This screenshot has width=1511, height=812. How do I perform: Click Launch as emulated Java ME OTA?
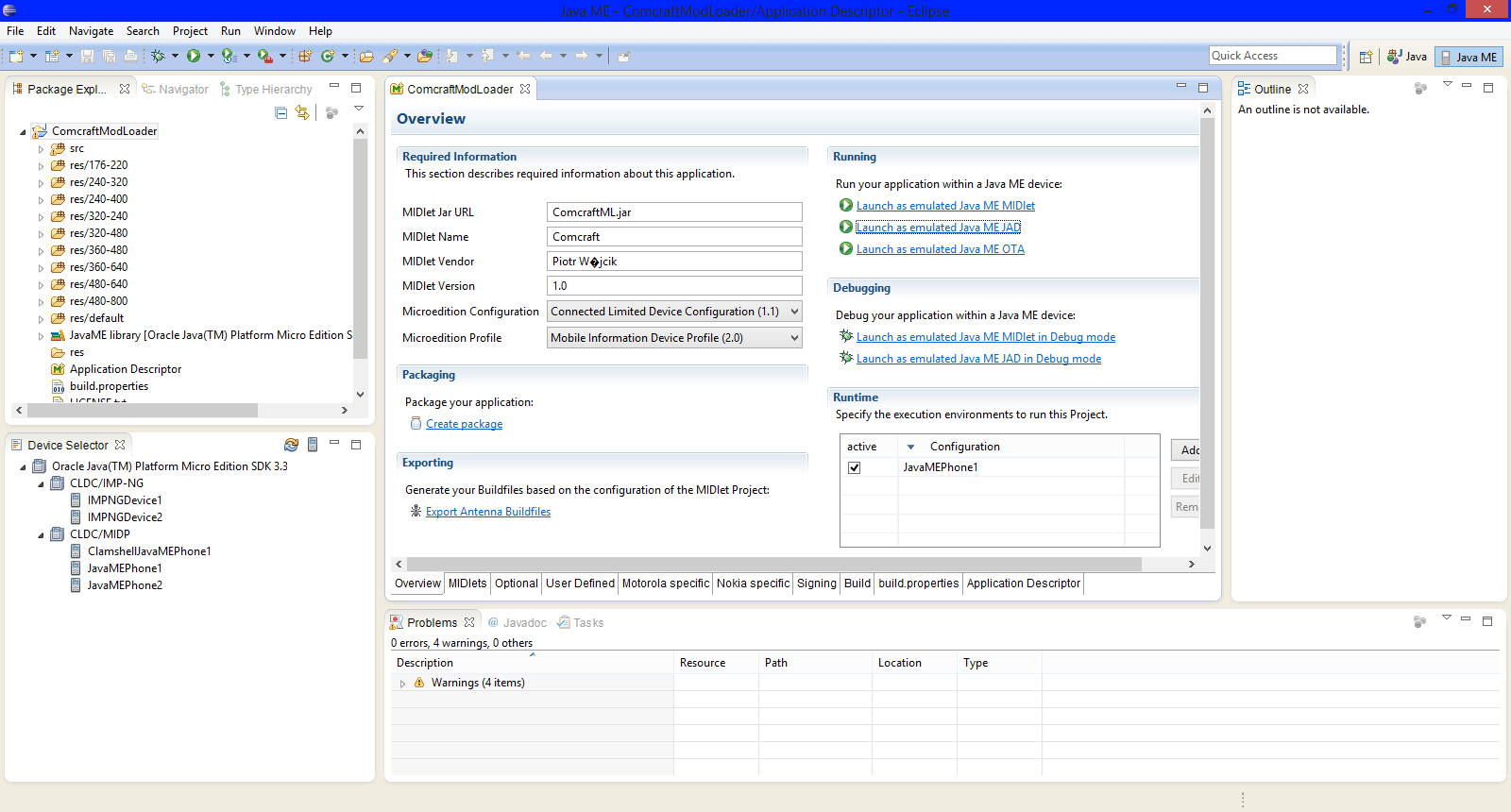point(940,249)
